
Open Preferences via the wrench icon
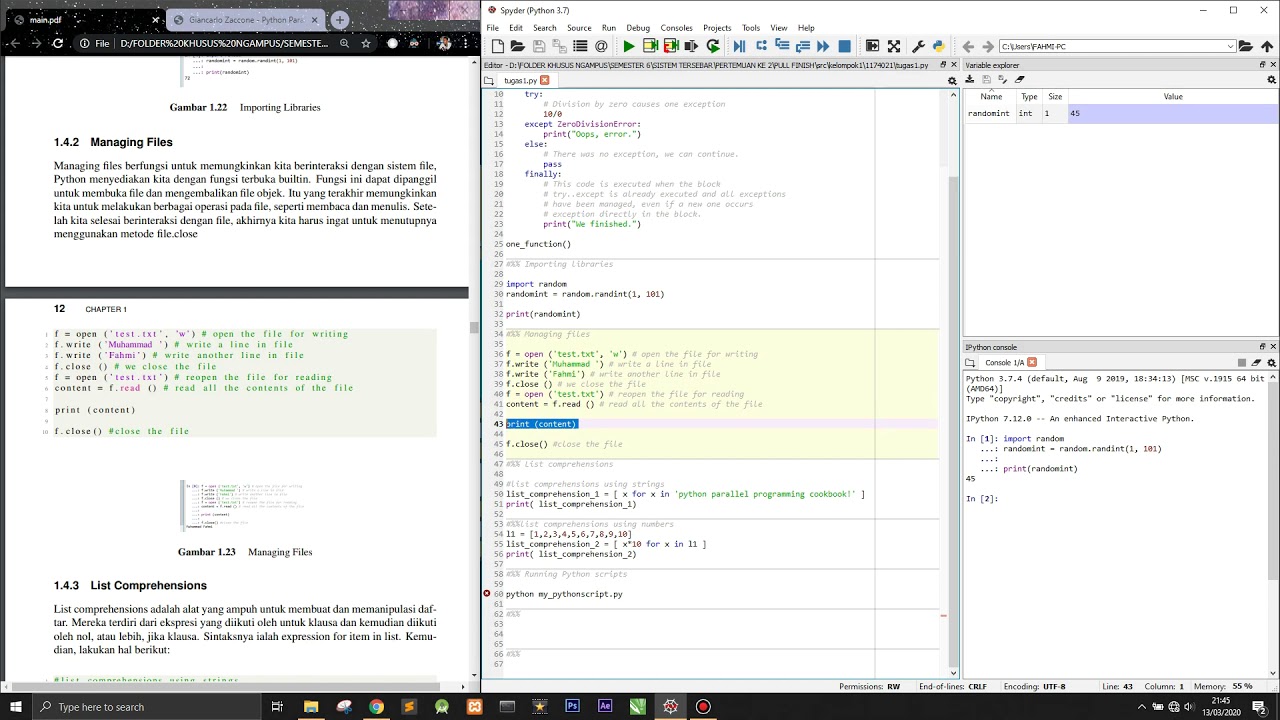916,46
